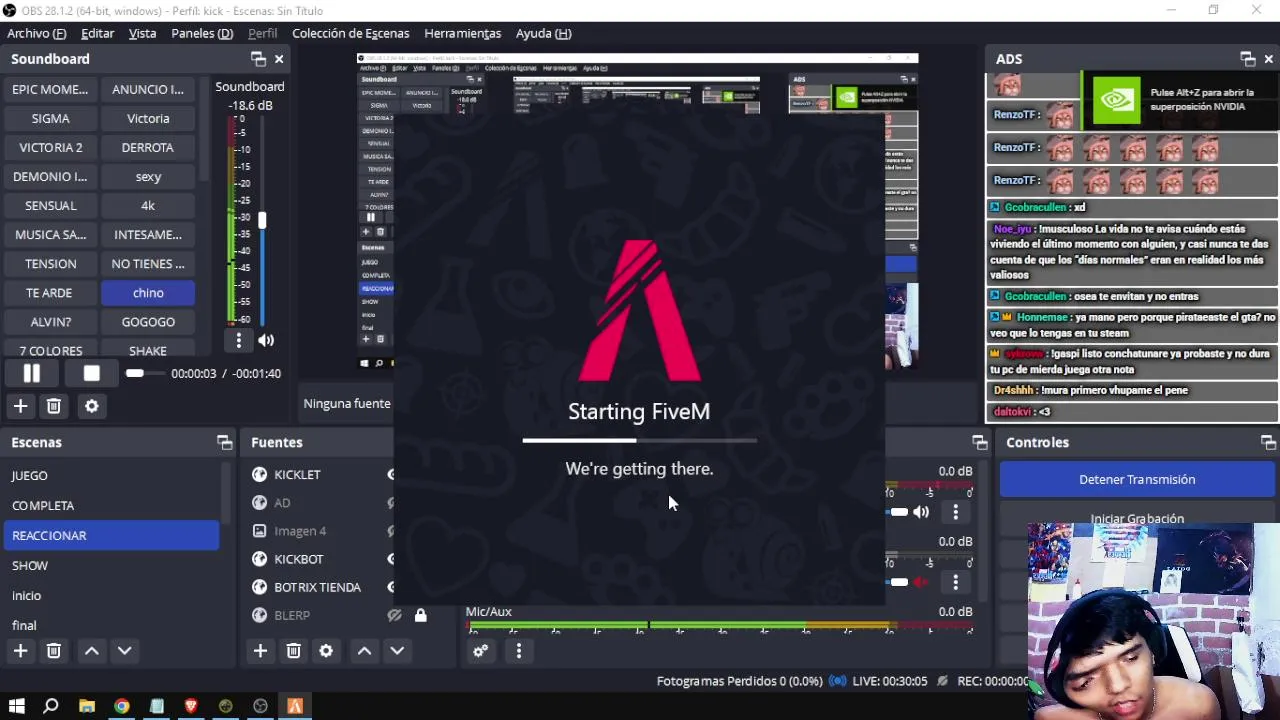The height and width of the screenshot is (720, 1280).
Task: Float the Soundboard dock panel
Action: [258, 59]
